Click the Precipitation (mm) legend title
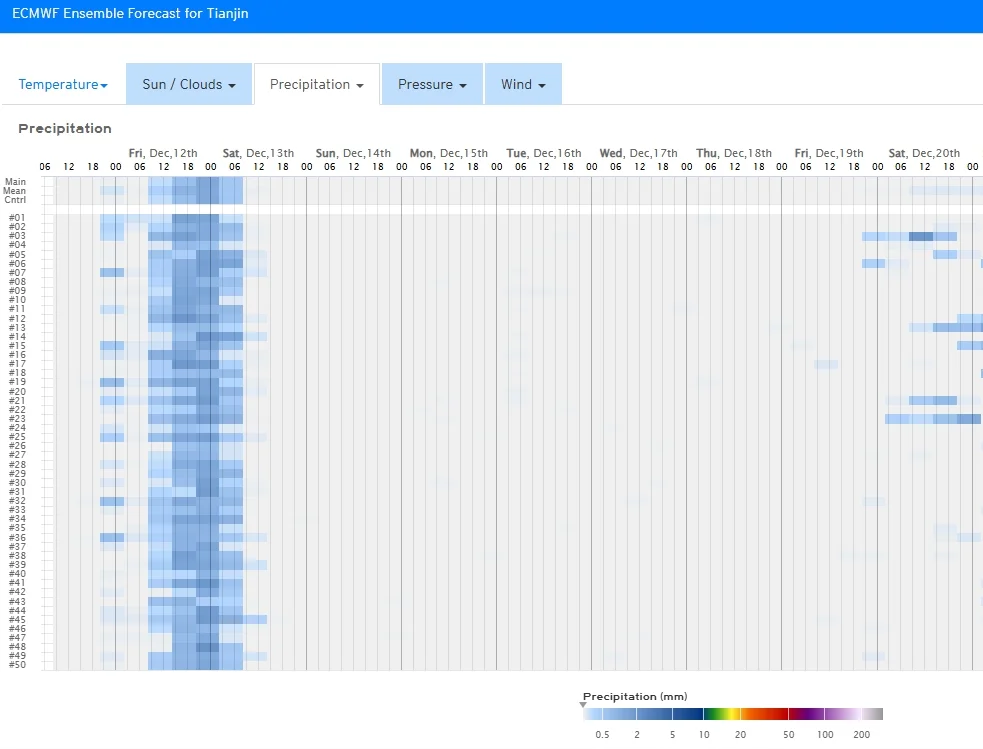The height and width of the screenshot is (749, 983). 635,696
